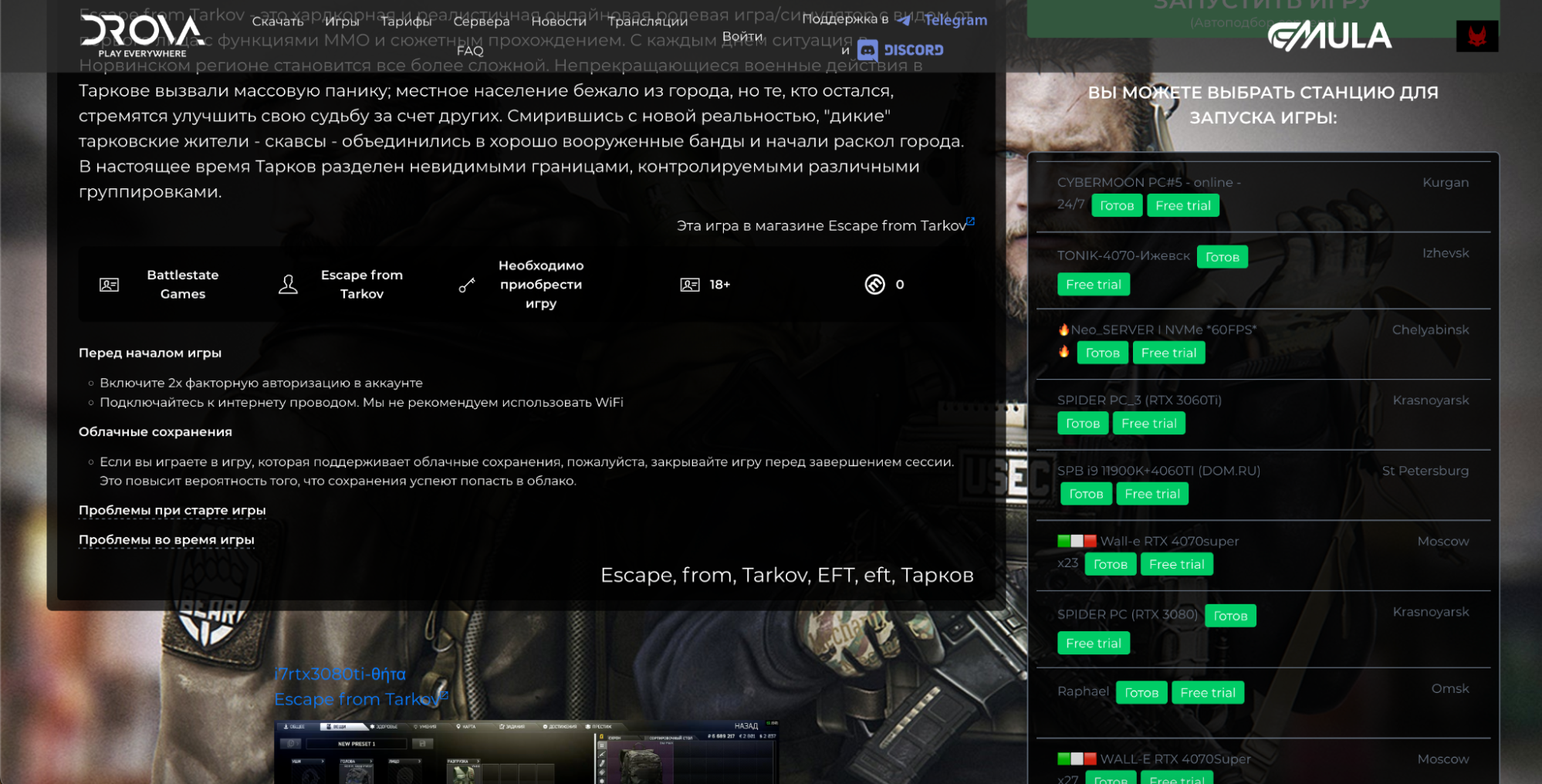Click Готов on Wall-e RTX 4070super x23
1542x784 pixels.
pyautogui.click(x=1111, y=564)
